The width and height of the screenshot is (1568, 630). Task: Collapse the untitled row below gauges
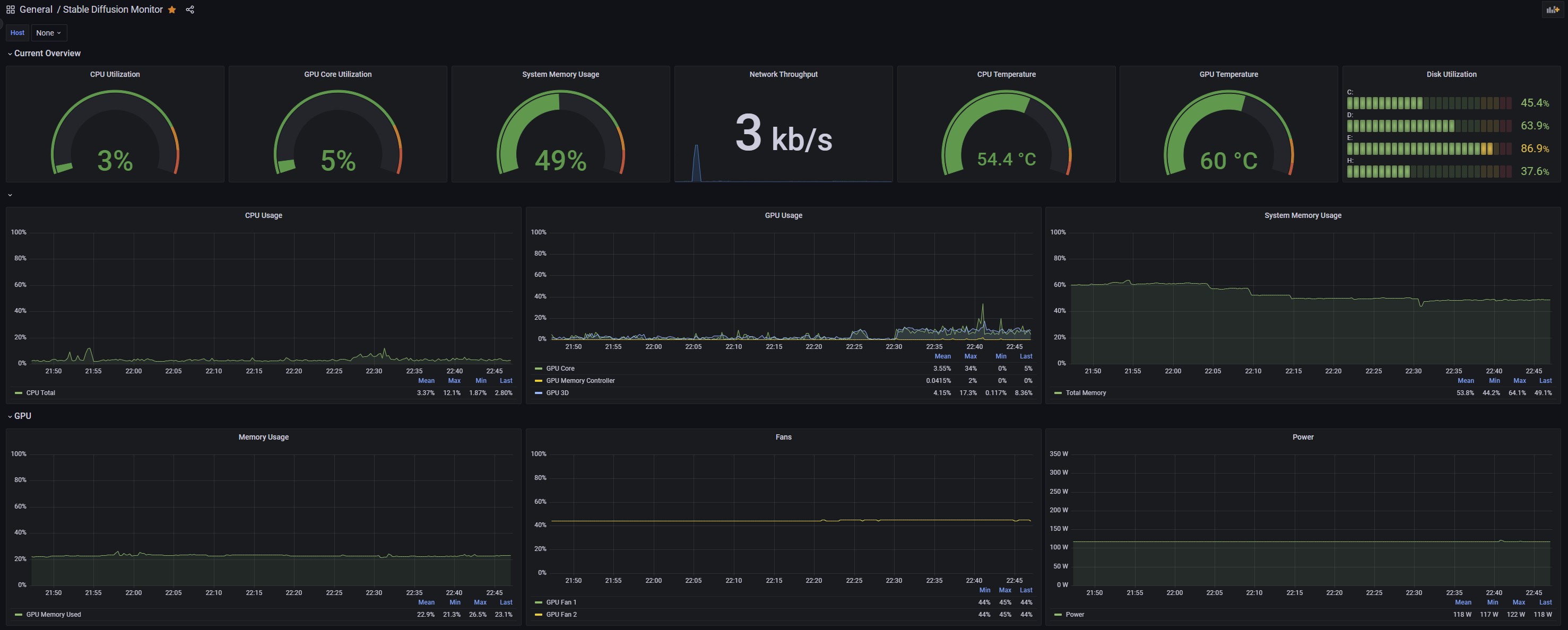click(x=10, y=195)
